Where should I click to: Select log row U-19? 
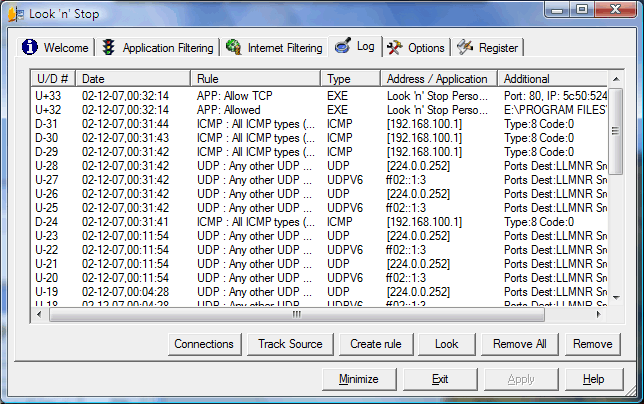(x=320, y=292)
